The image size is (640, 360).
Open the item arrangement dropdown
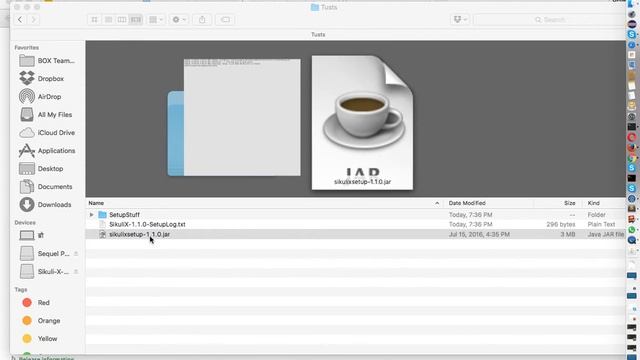click(x=156, y=20)
